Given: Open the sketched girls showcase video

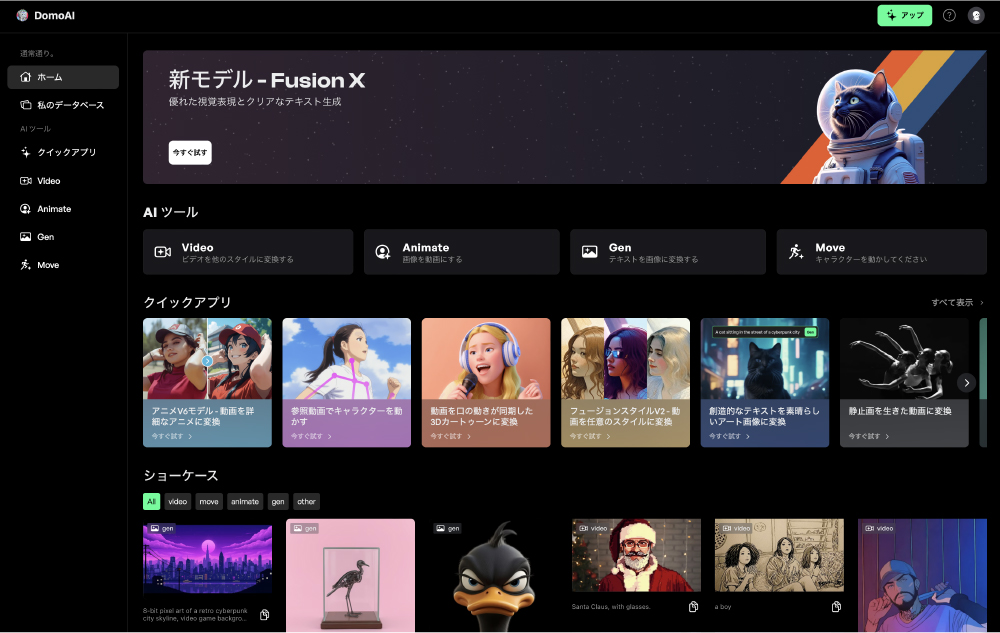Looking at the screenshot, I should pyautogui.click(x=779, y=555).
